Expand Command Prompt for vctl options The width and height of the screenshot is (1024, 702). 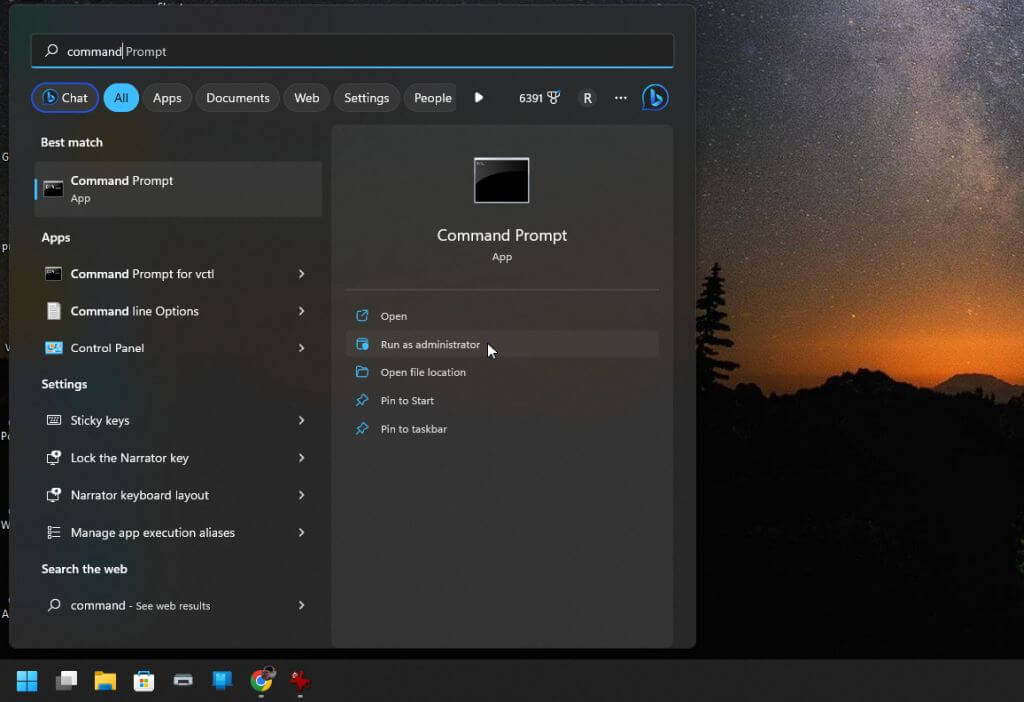[301, 274]
